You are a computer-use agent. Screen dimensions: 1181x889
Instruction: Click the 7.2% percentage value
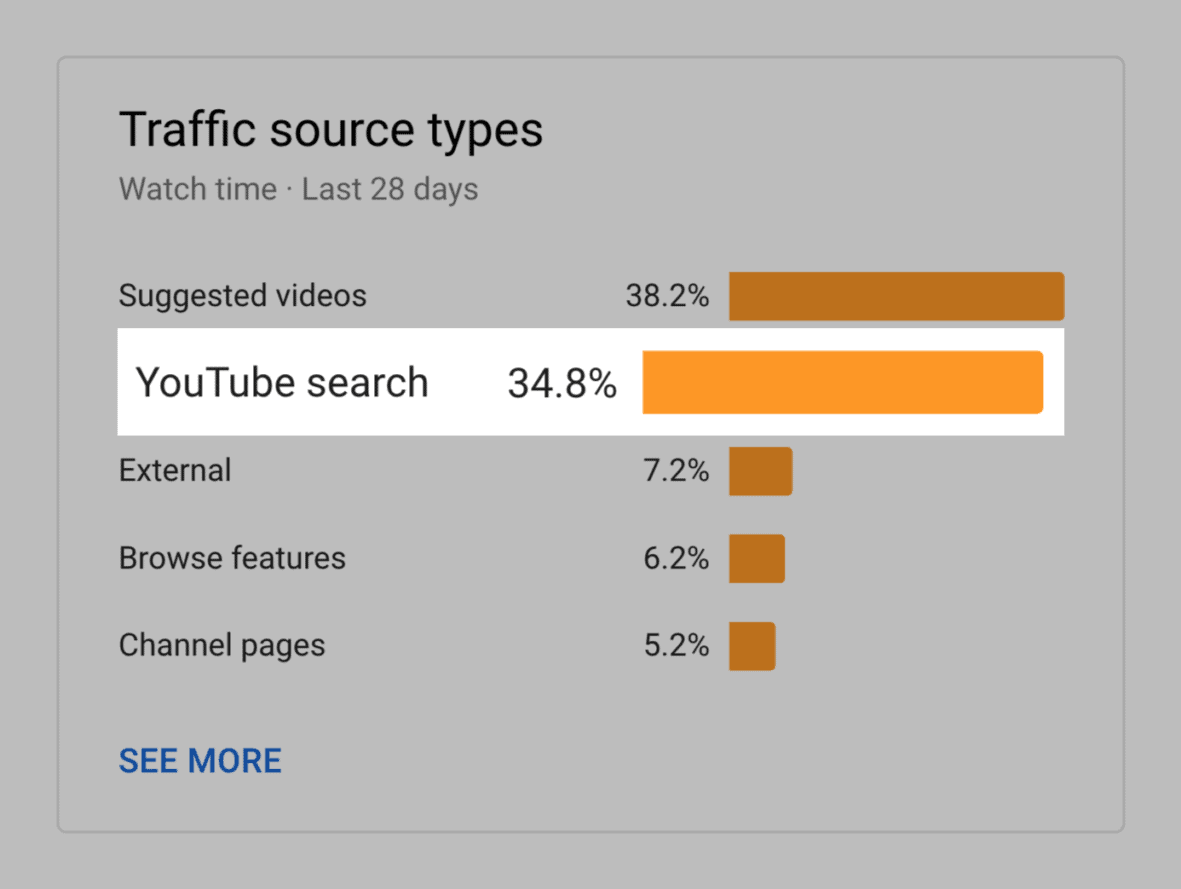tap(677, 471)
